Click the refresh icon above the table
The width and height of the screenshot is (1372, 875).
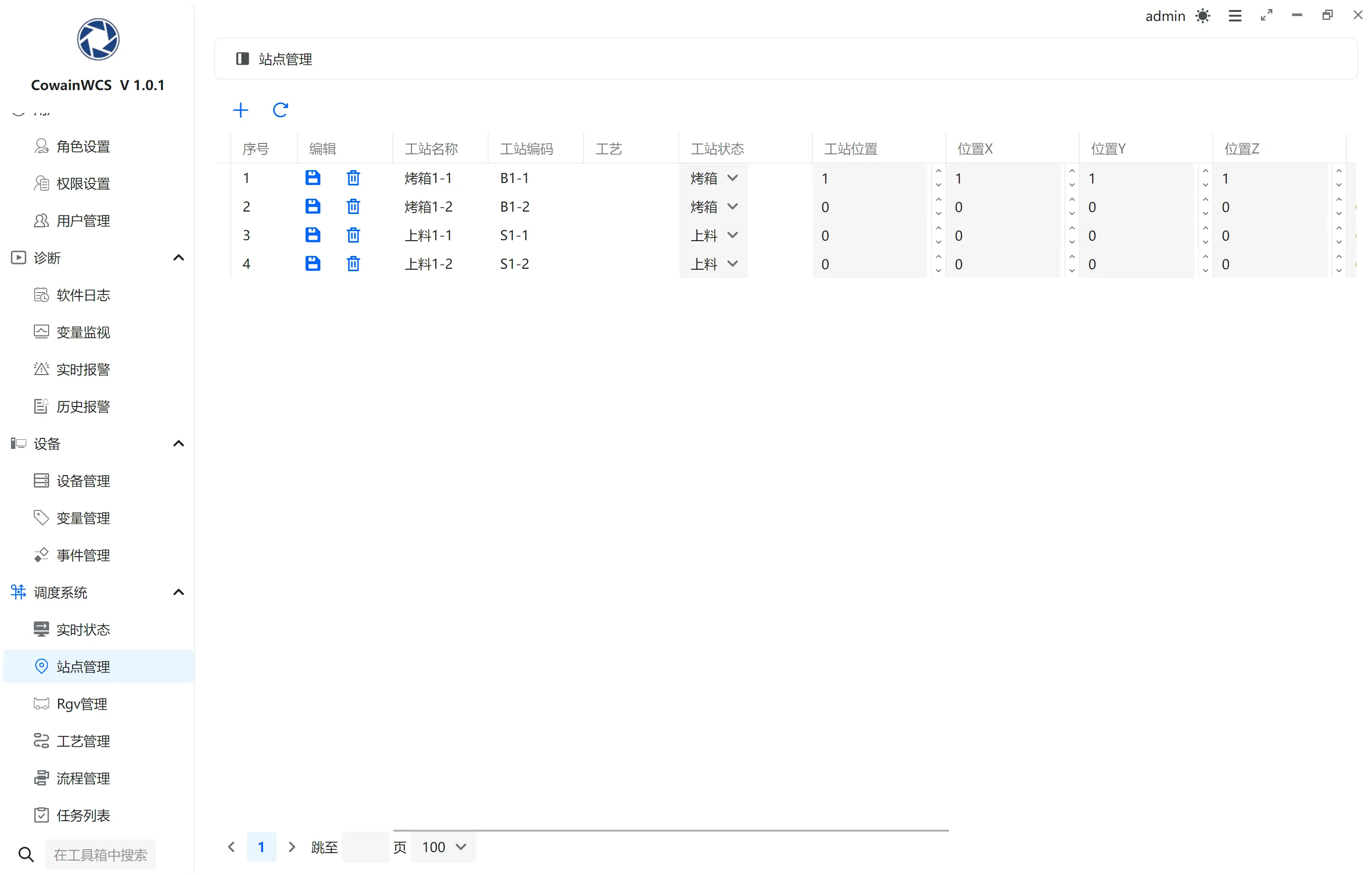tap(280, 110)
